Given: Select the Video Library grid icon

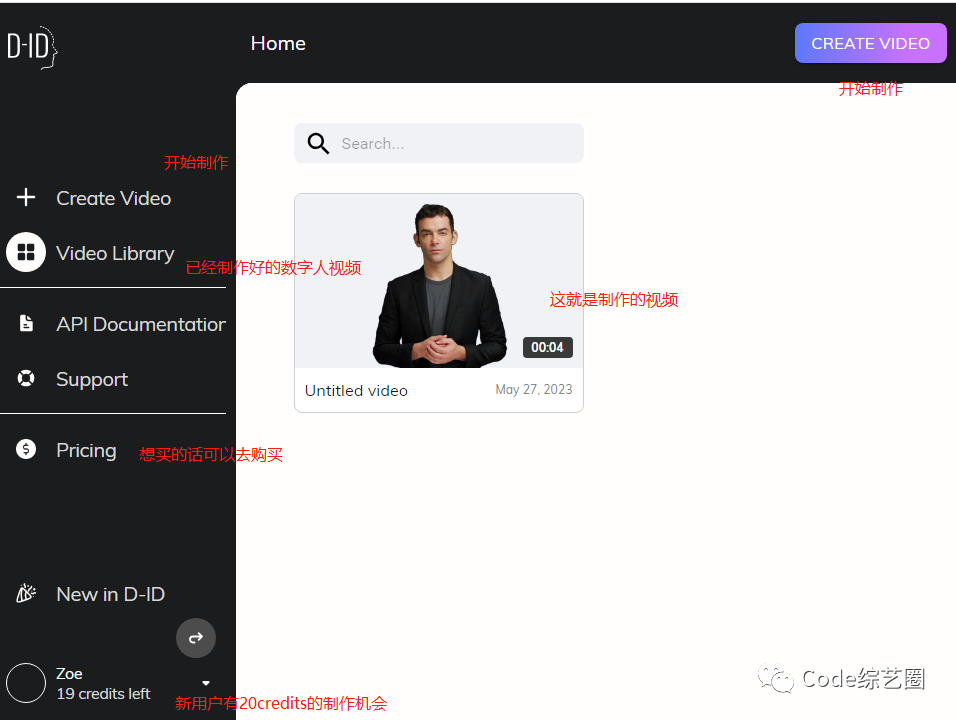Looking at the screenshot, I should (x=26, y=252).
